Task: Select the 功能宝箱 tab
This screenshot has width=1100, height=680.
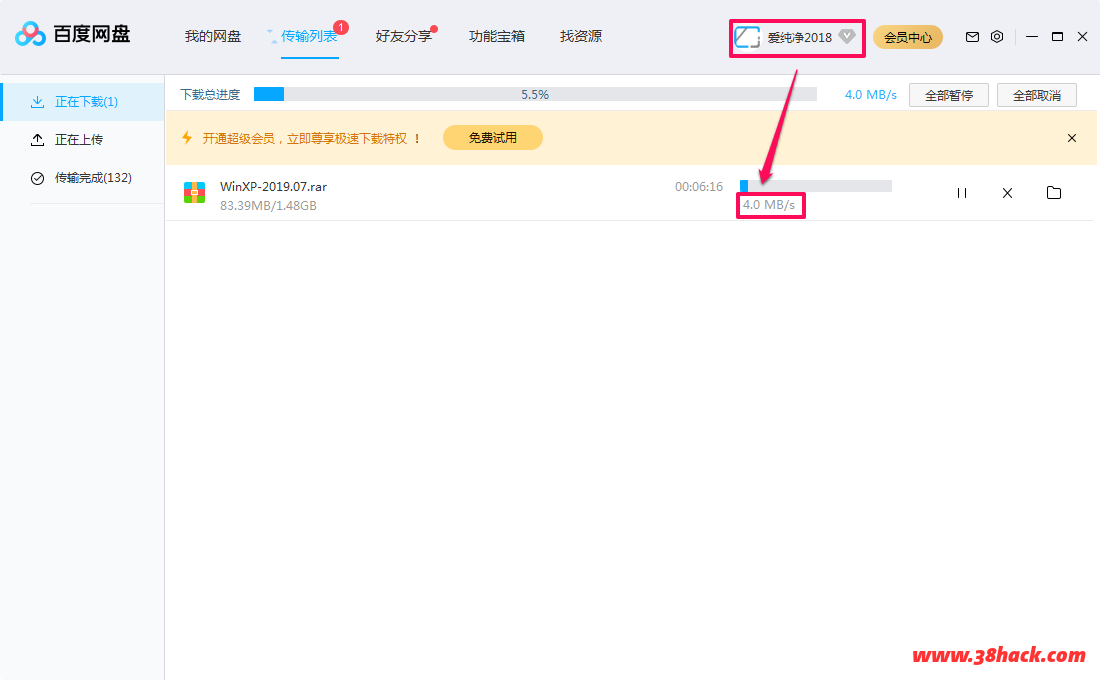Action: point(497,36)
